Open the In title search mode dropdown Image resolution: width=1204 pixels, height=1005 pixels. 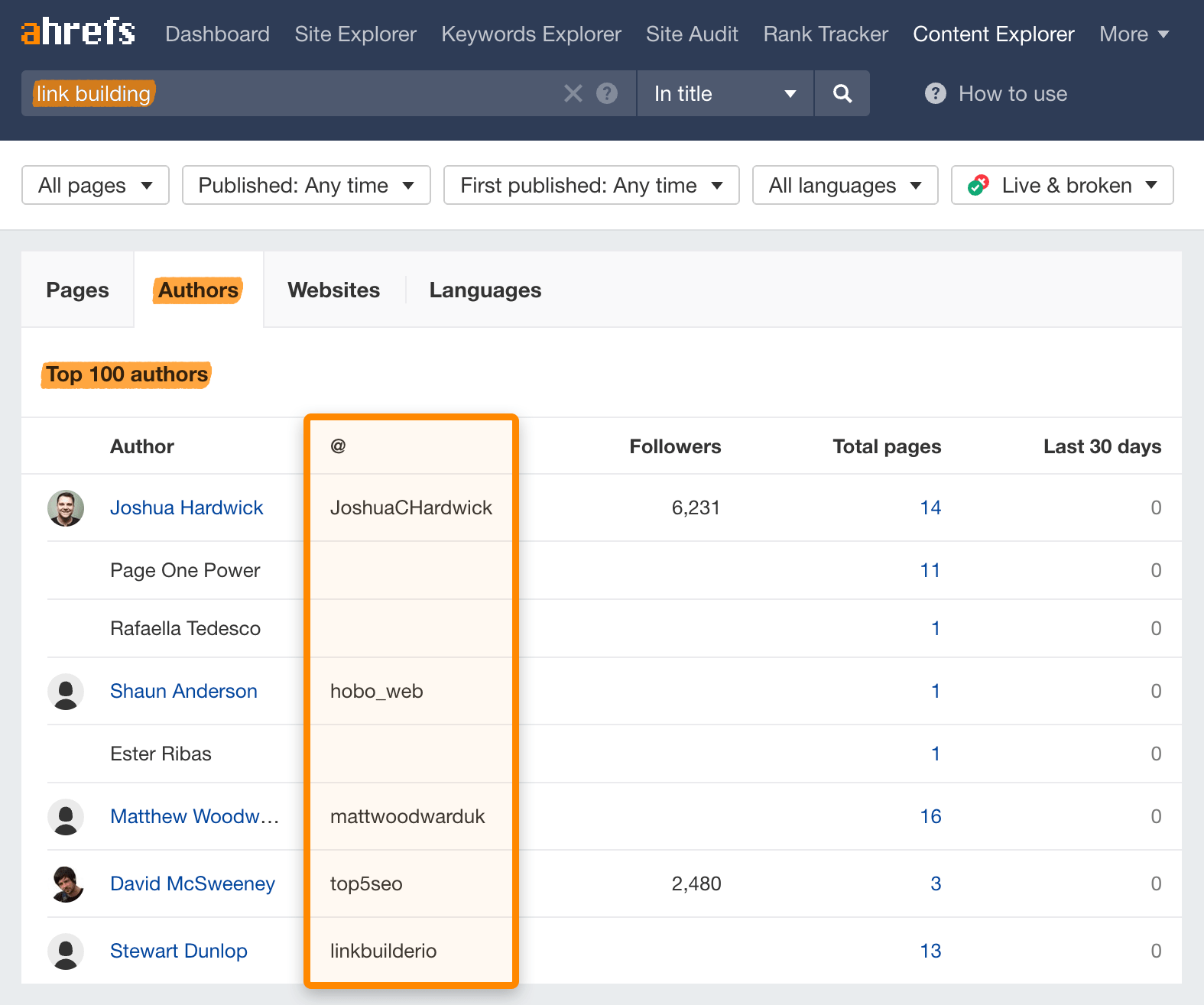724,93
